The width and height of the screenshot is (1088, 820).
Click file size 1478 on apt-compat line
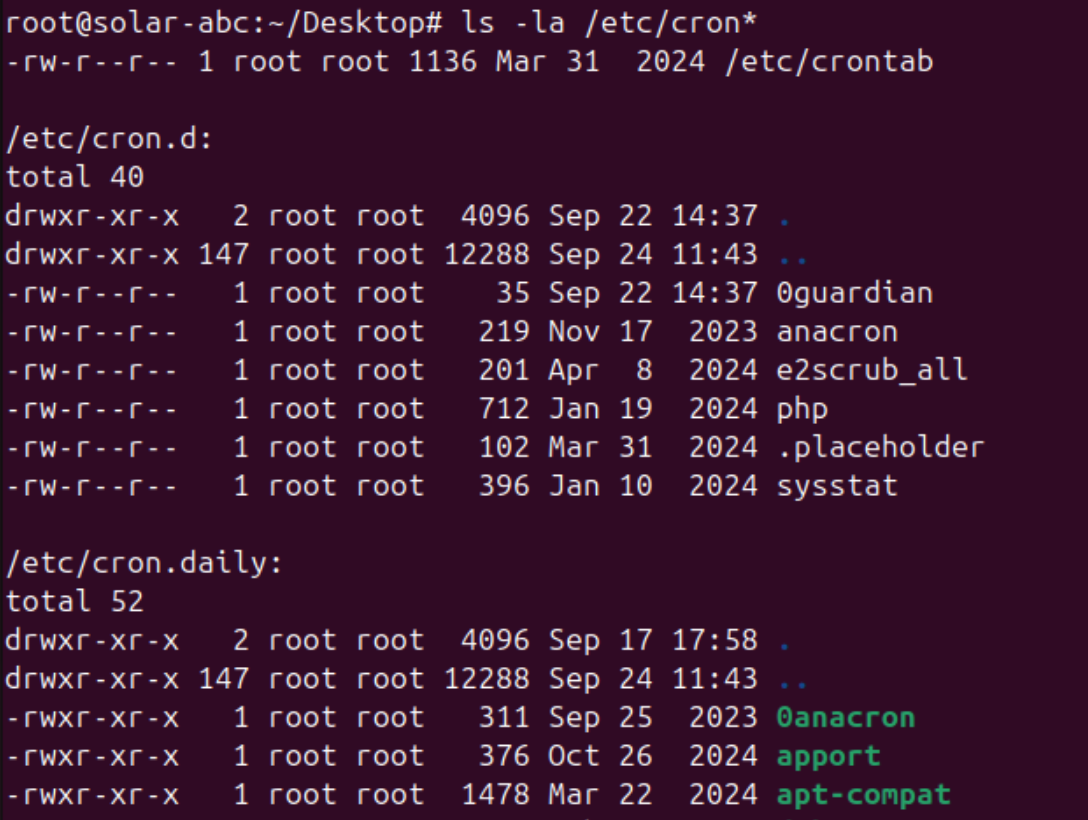(495, 795)
